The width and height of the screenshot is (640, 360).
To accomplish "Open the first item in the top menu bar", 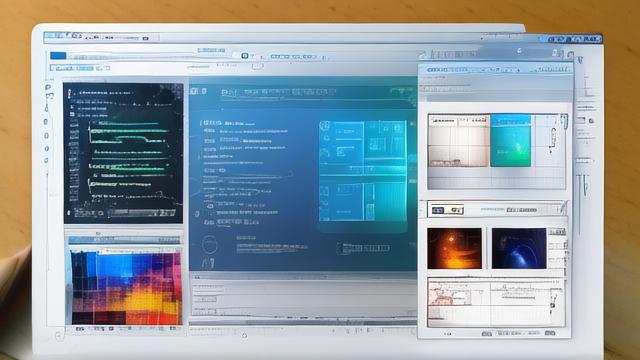I will click(x=54, y=36).
